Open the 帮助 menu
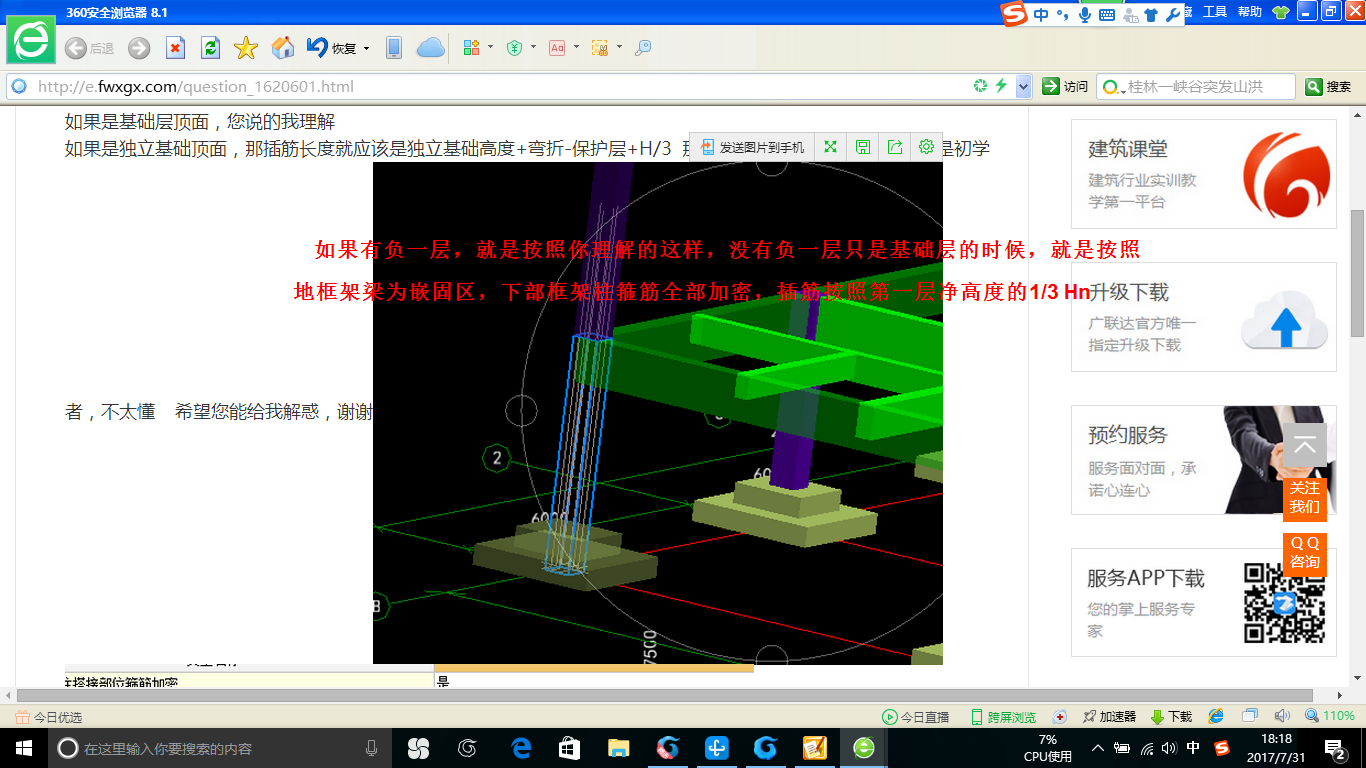The height and width of the screenshot is (768, 1366). pyautogui.click(x=1250, y=12)
